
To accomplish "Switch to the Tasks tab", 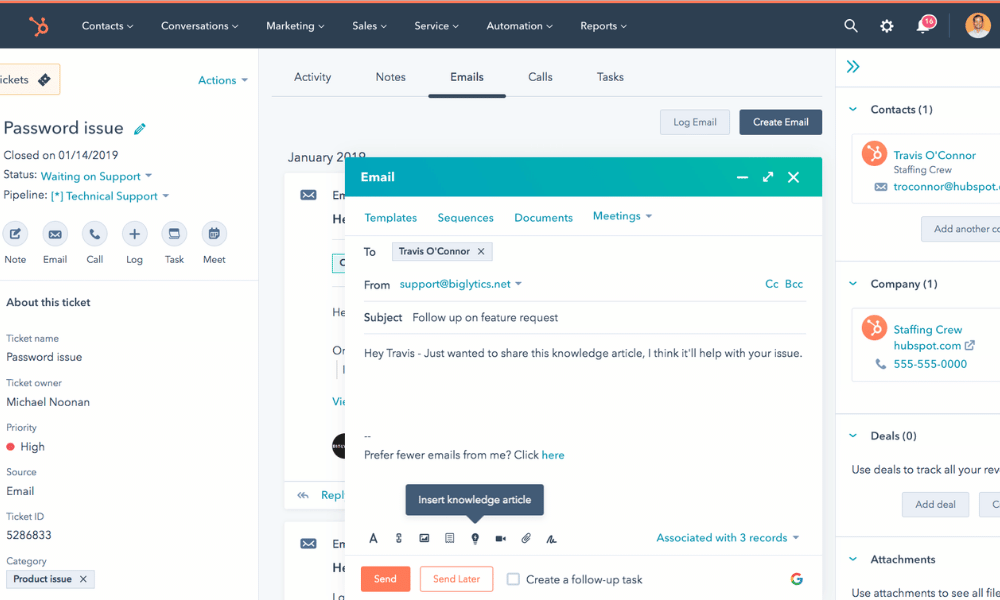I will click(610, 77).
